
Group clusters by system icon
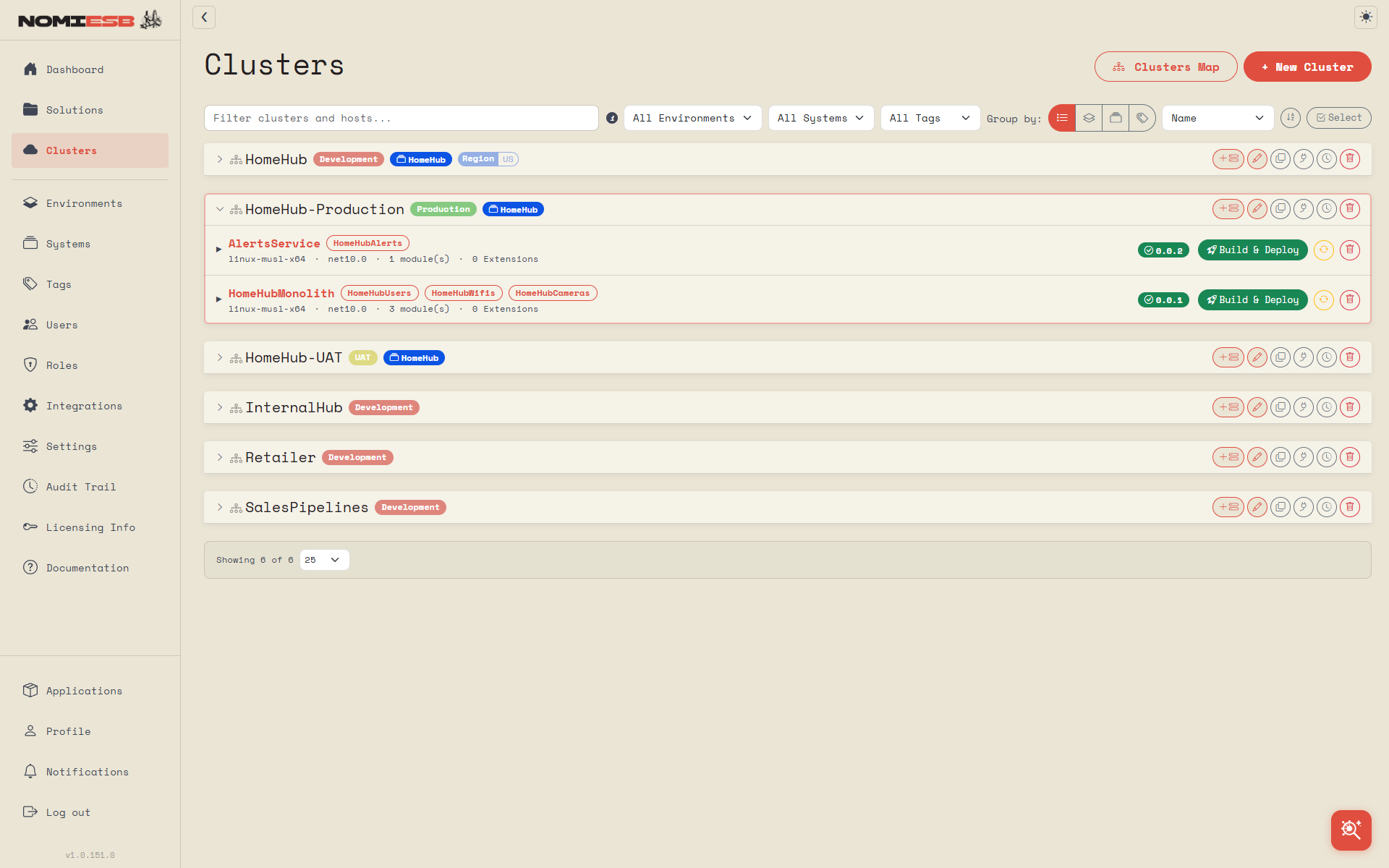(1116, 118)
